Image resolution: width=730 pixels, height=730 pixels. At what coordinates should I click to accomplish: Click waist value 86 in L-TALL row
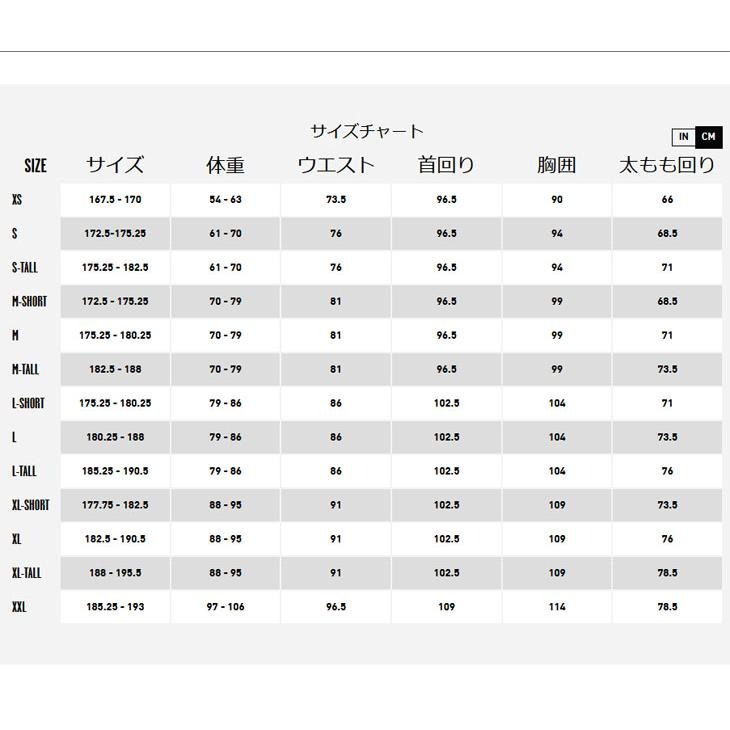point(336,471)
